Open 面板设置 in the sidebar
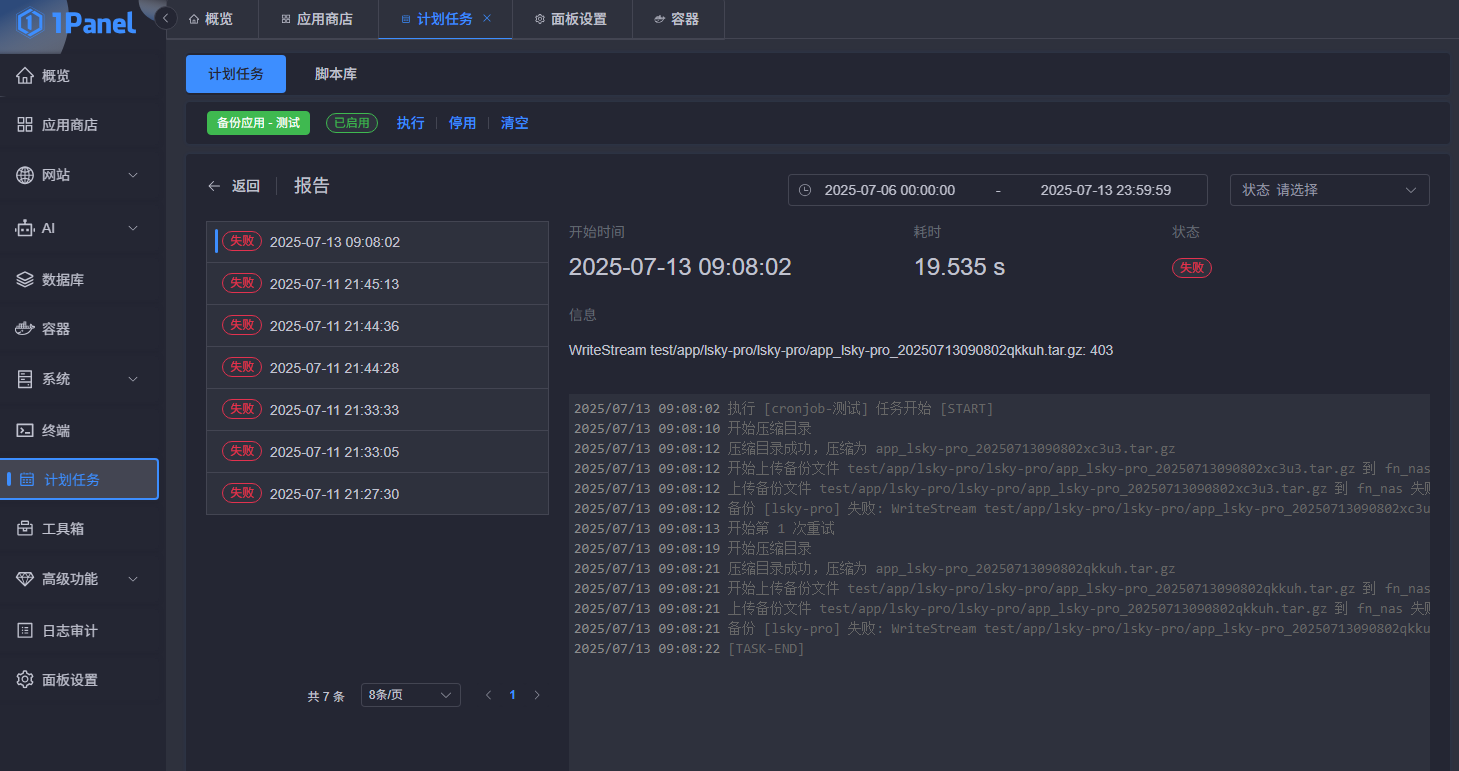 (80, 680)
